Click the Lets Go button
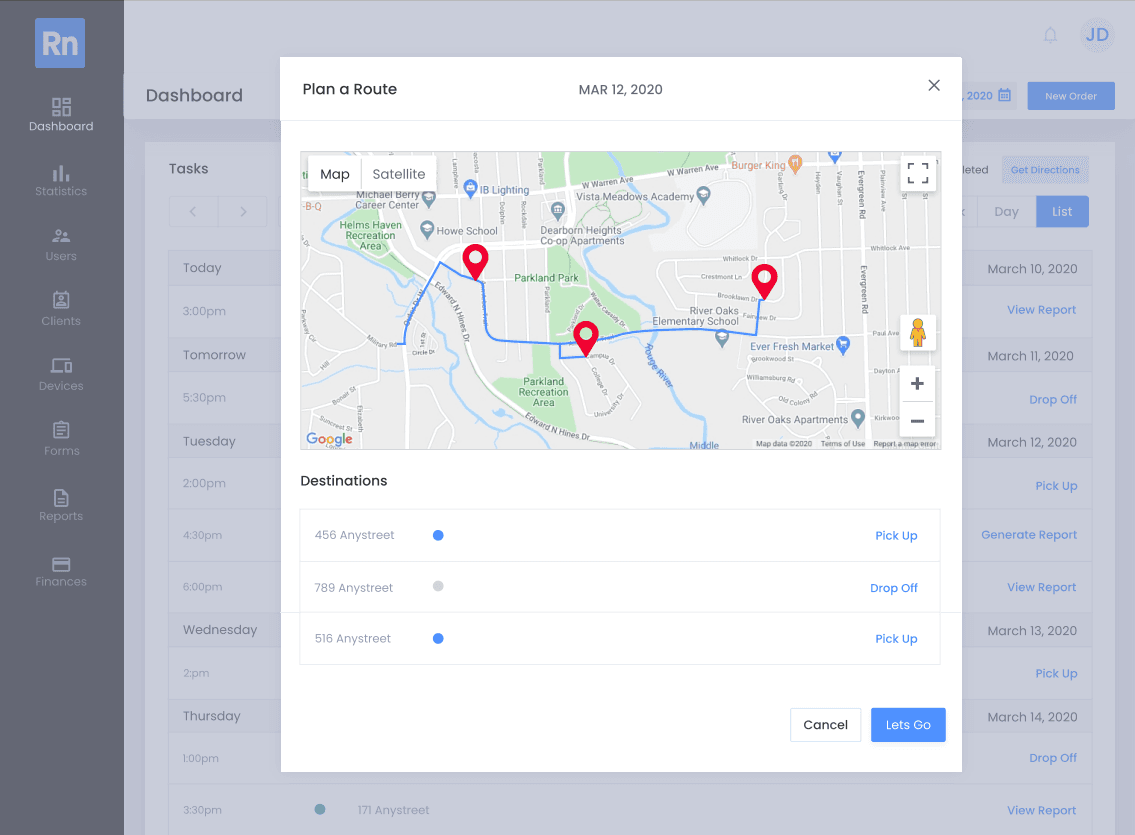Viewport: 1135px width, 835px height. click(907, 725)
